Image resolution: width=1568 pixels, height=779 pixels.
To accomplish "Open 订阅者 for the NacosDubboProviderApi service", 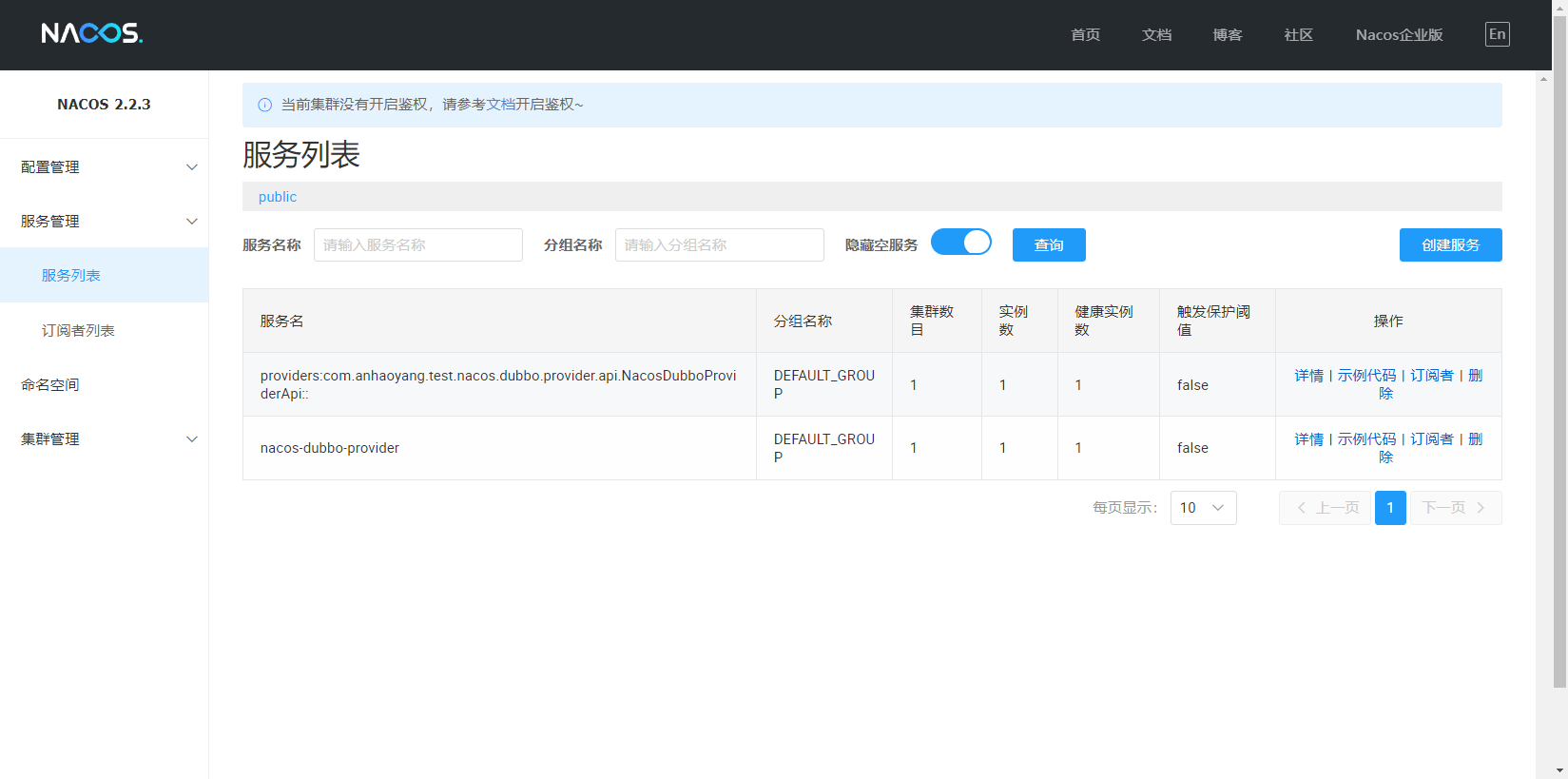I will coord(1432,376).
